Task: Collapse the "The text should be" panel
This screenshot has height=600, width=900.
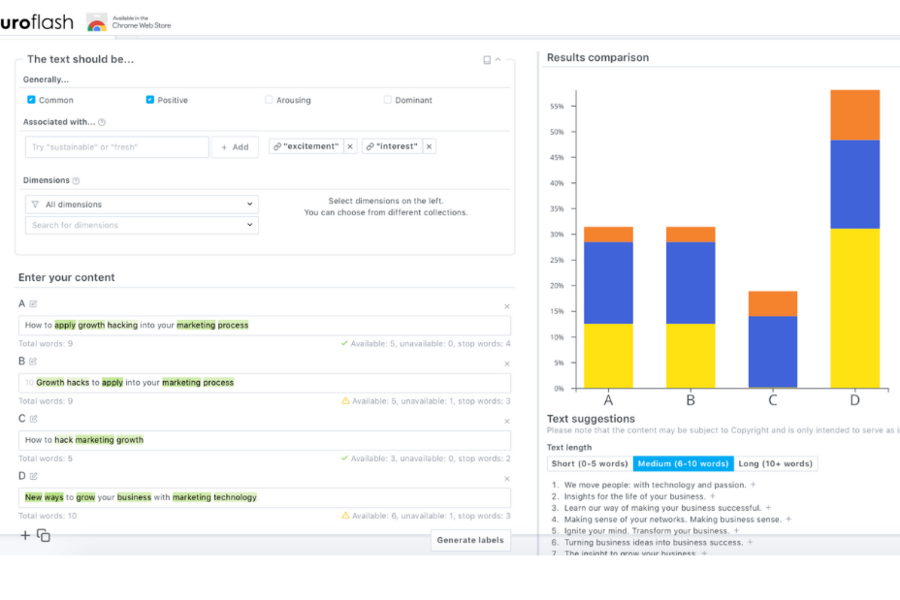Action: tap(498, 60)
